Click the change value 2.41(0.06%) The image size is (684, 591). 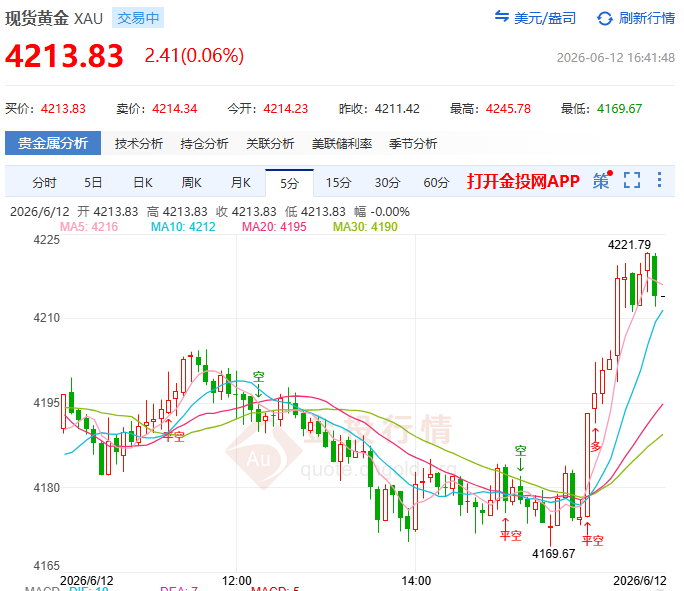click(x=194, y=55)
